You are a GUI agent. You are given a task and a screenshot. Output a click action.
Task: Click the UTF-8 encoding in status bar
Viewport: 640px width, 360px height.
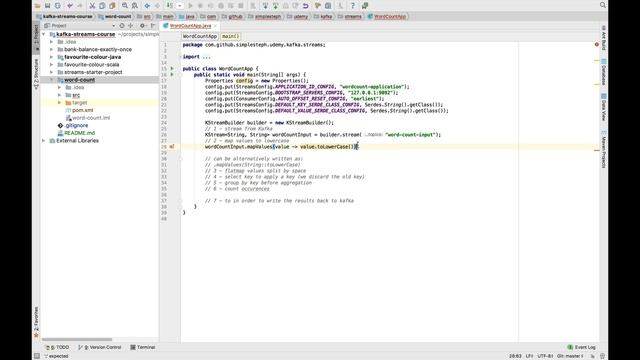click(545, 356)
